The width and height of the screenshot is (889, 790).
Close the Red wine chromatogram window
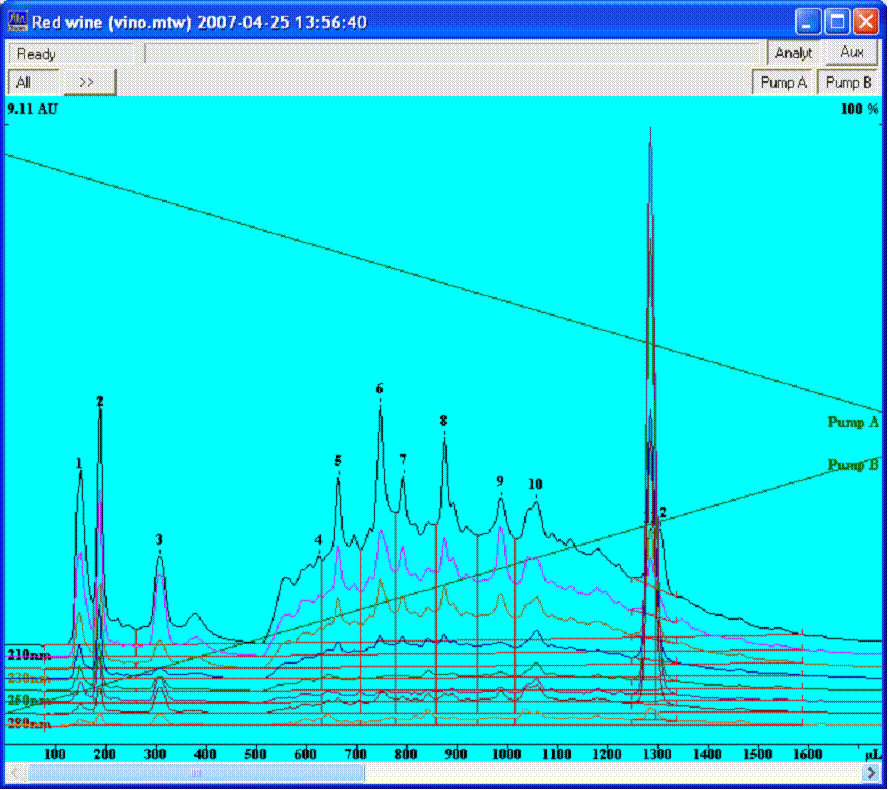point(866,22)
